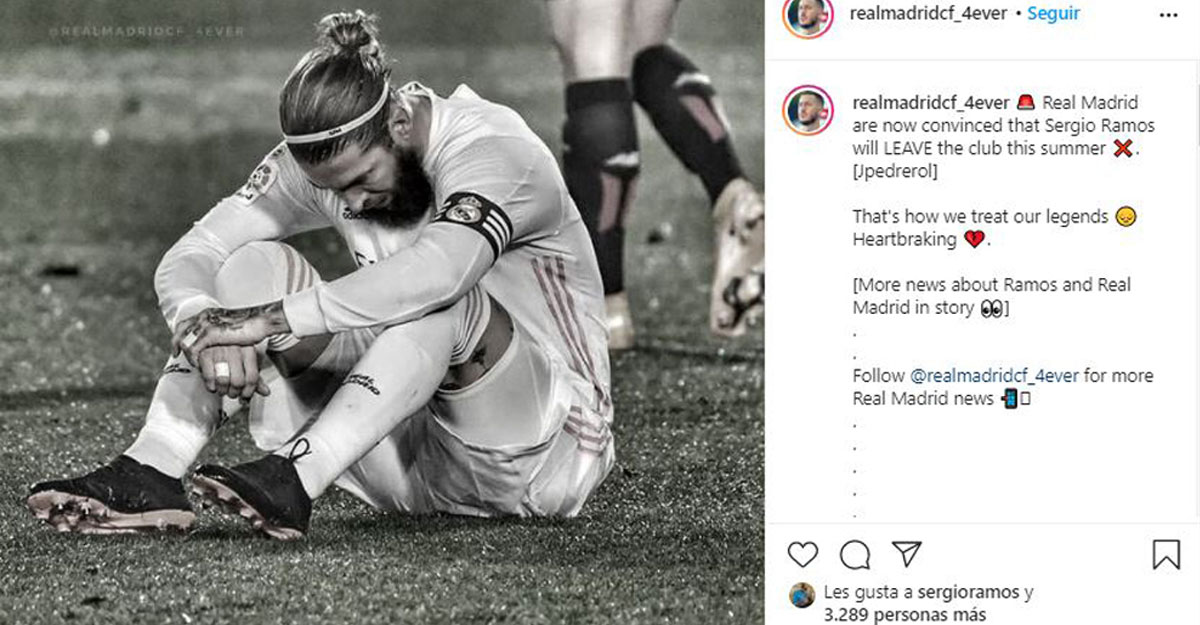
Task: Click the avatar beside the caption text
Action: (808, 110)
